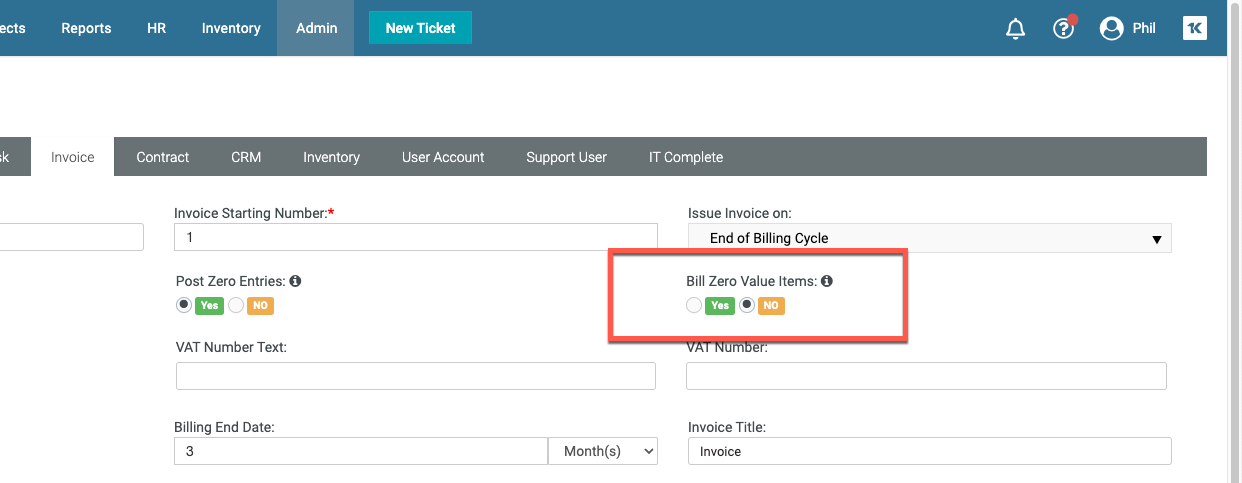Open the Issue Invoice on dropdown
The width and height of the screenshot is (1242, 483).
pos(929,238)
